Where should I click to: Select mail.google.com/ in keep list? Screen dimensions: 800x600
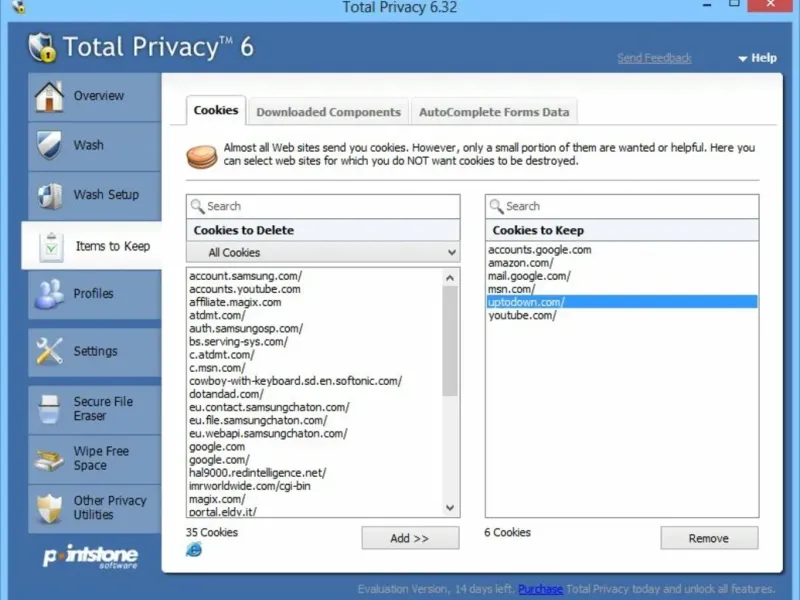tap(530, 277)
